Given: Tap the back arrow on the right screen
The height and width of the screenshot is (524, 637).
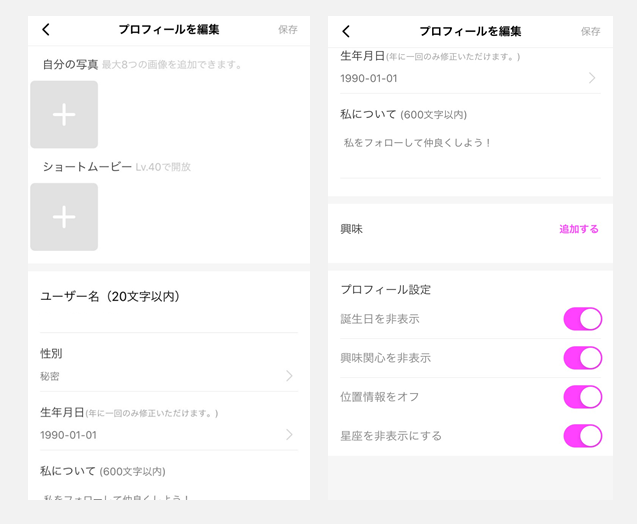Looking at the screenshot, I should [346, 31].
